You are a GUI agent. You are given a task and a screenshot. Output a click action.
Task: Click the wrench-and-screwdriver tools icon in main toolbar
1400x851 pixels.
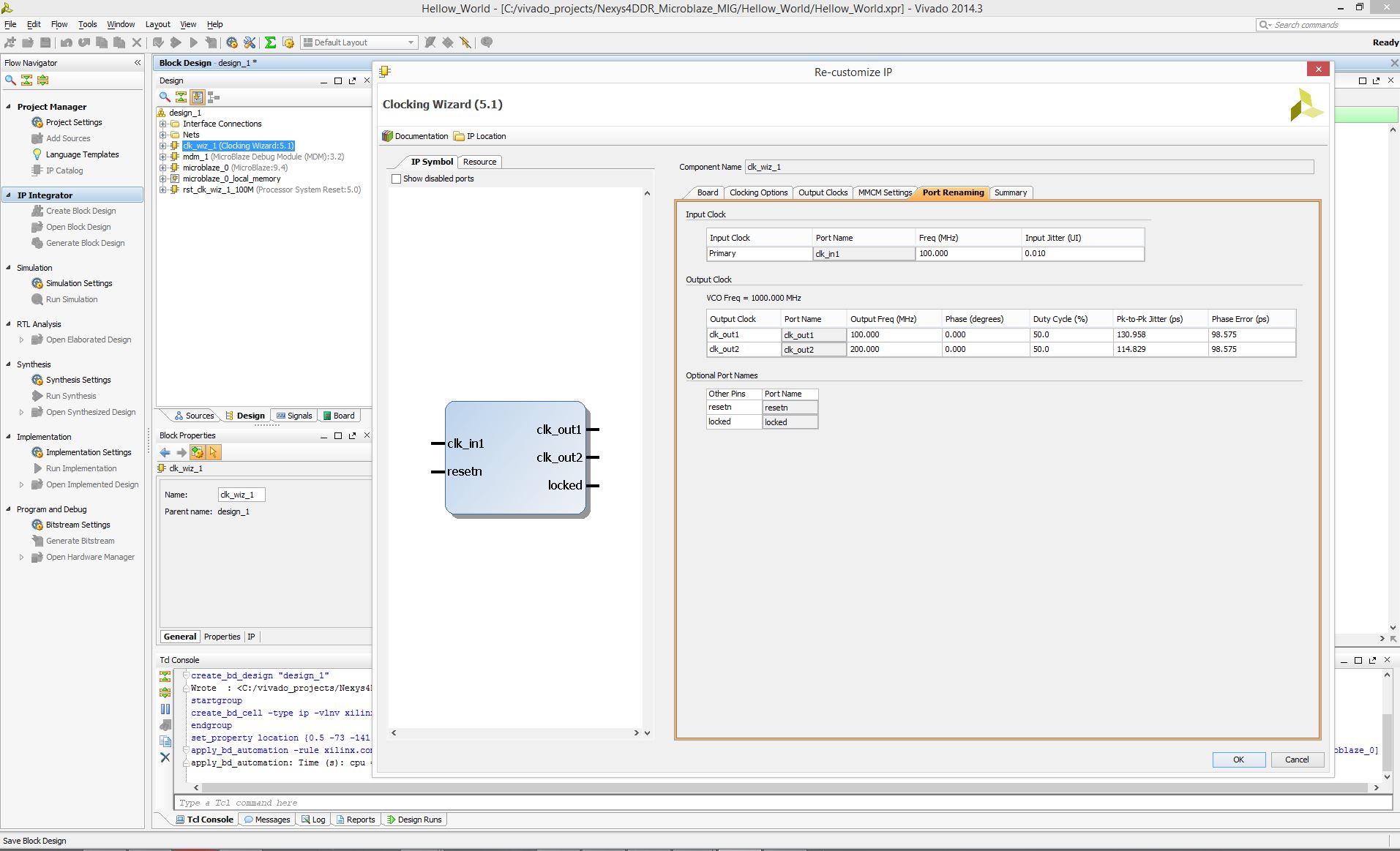pos(250,42)
